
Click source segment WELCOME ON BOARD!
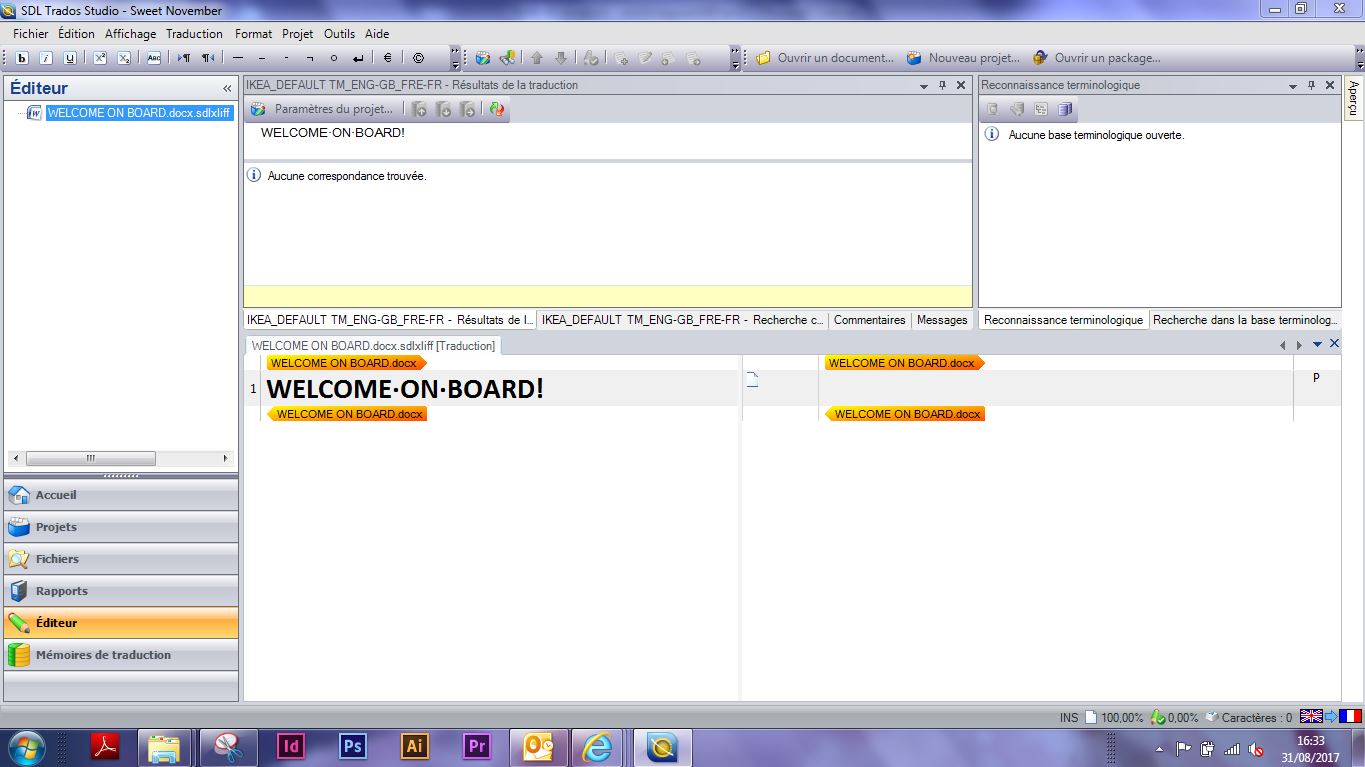click(x=405, y=389)
